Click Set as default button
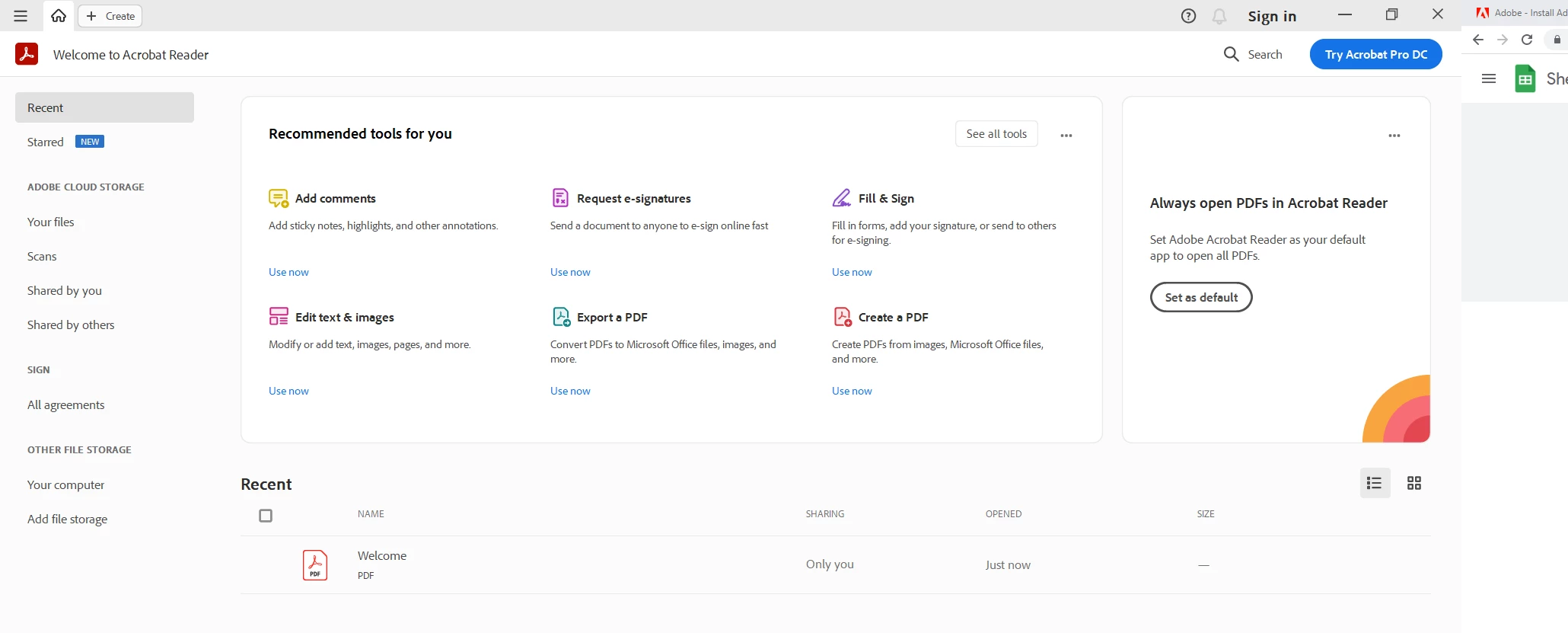The image size is (1568, 633). pyautogui.click(x=1201, y=297)
